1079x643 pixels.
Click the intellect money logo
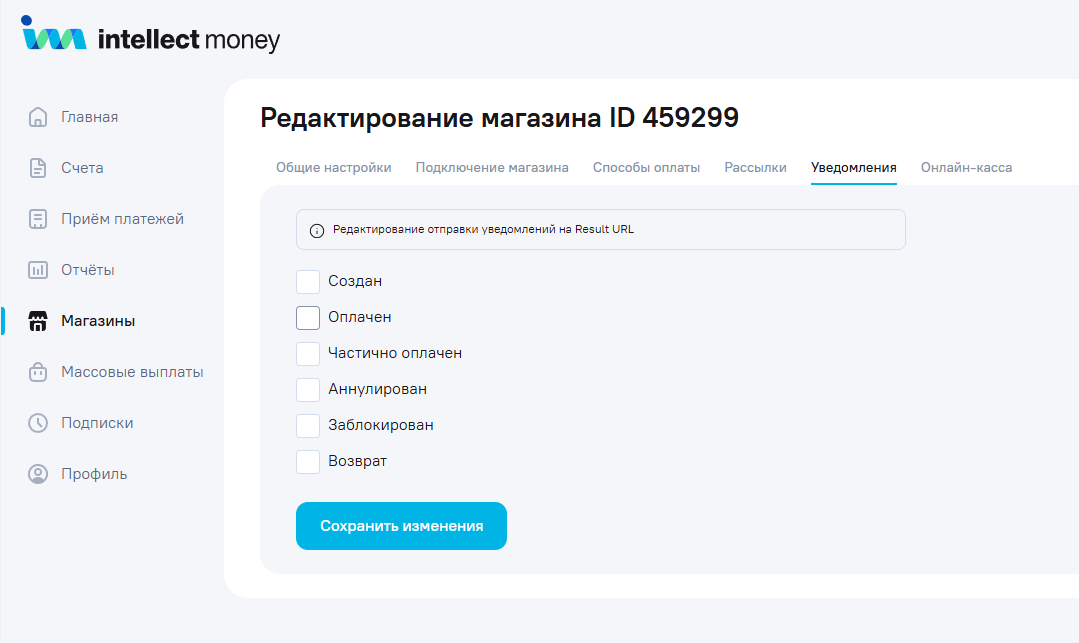coord(151,37)
